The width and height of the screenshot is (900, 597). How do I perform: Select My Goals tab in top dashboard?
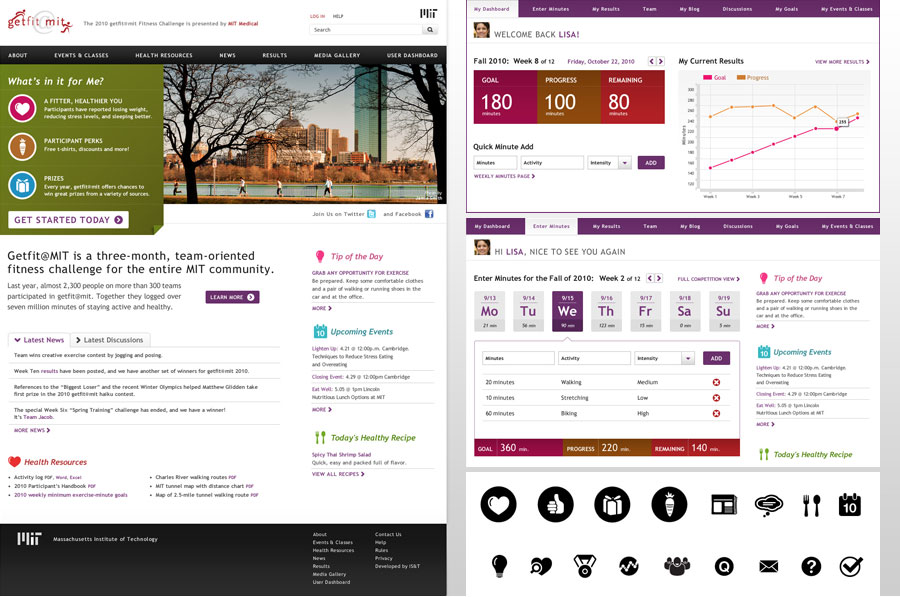[x=786, y=9]
